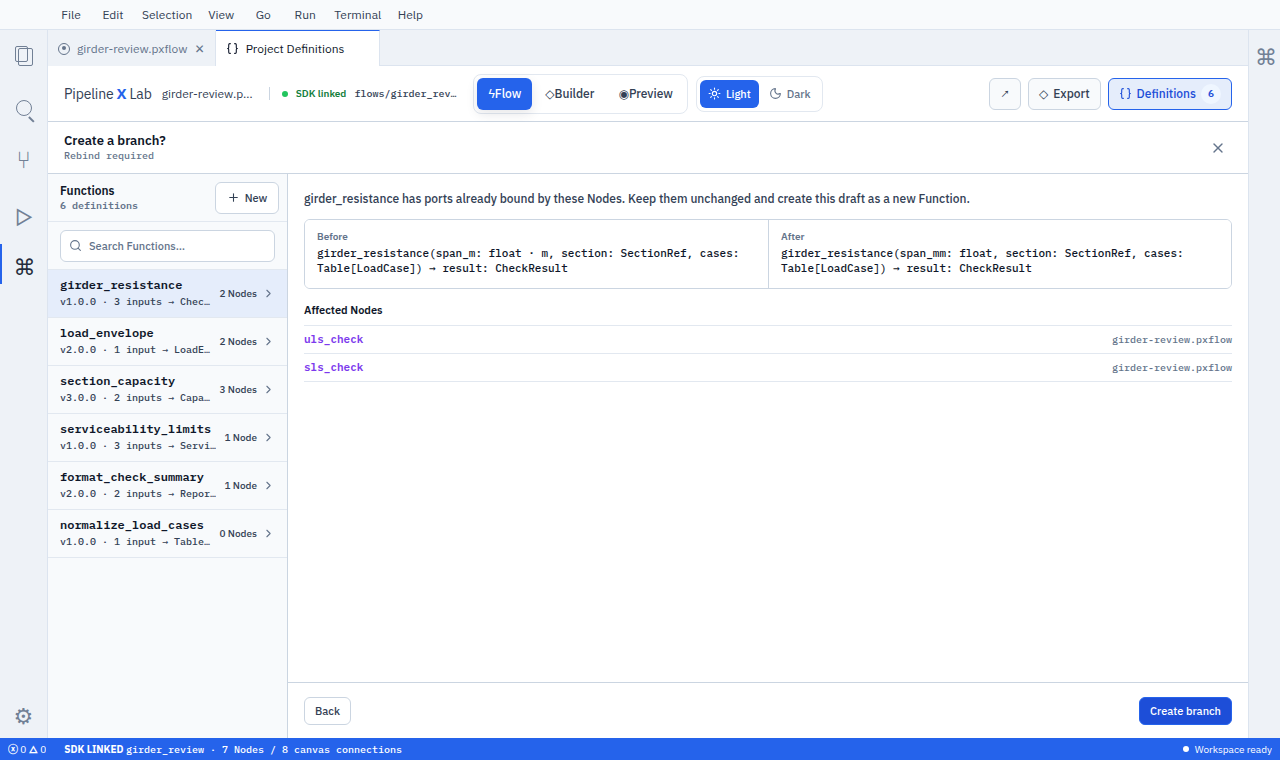Switch to Light theme
The image size is (1280, 760).
[x=729, y=94]
